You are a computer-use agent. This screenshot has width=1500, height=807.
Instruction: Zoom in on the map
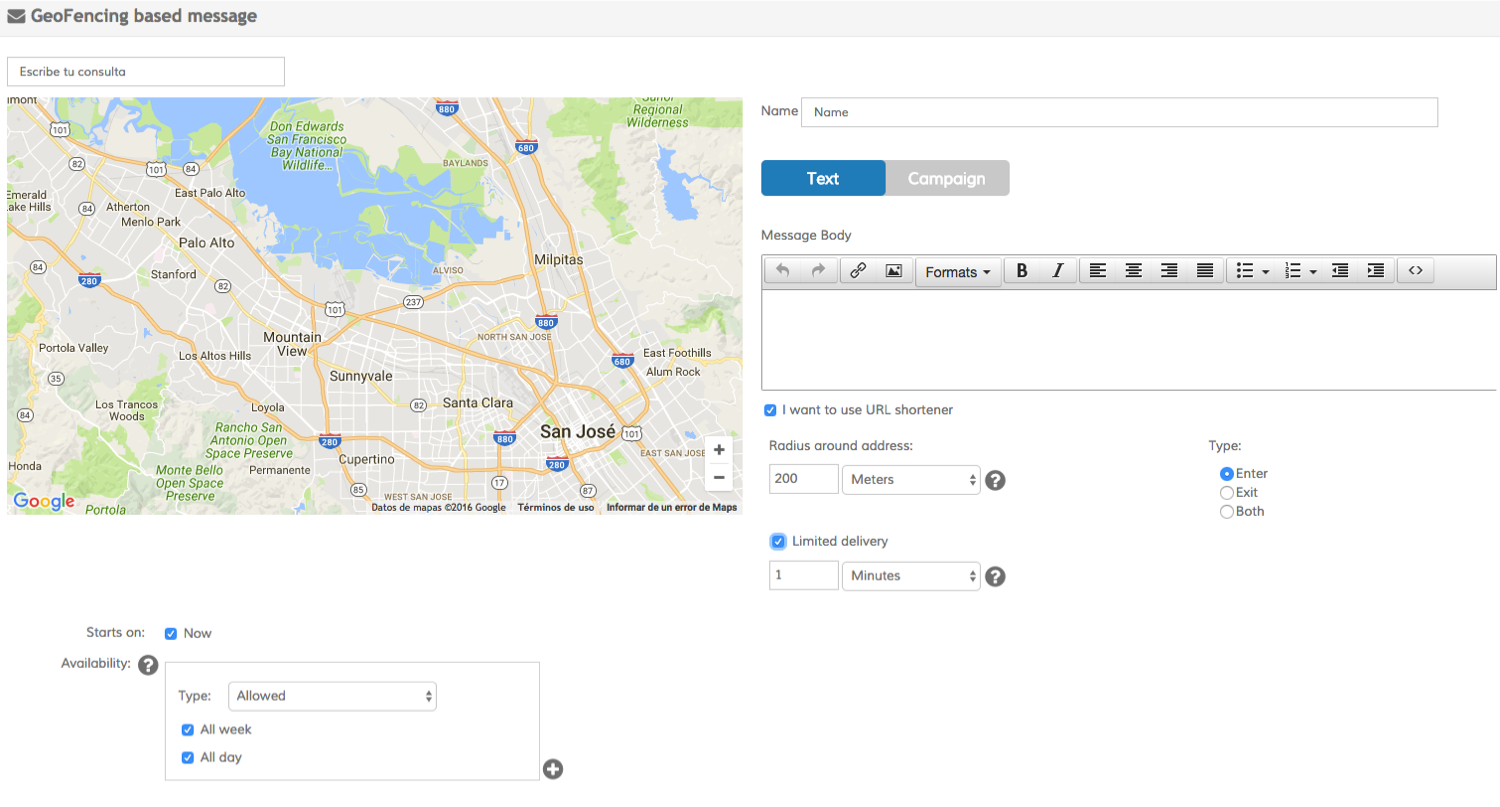pos(718,450)
